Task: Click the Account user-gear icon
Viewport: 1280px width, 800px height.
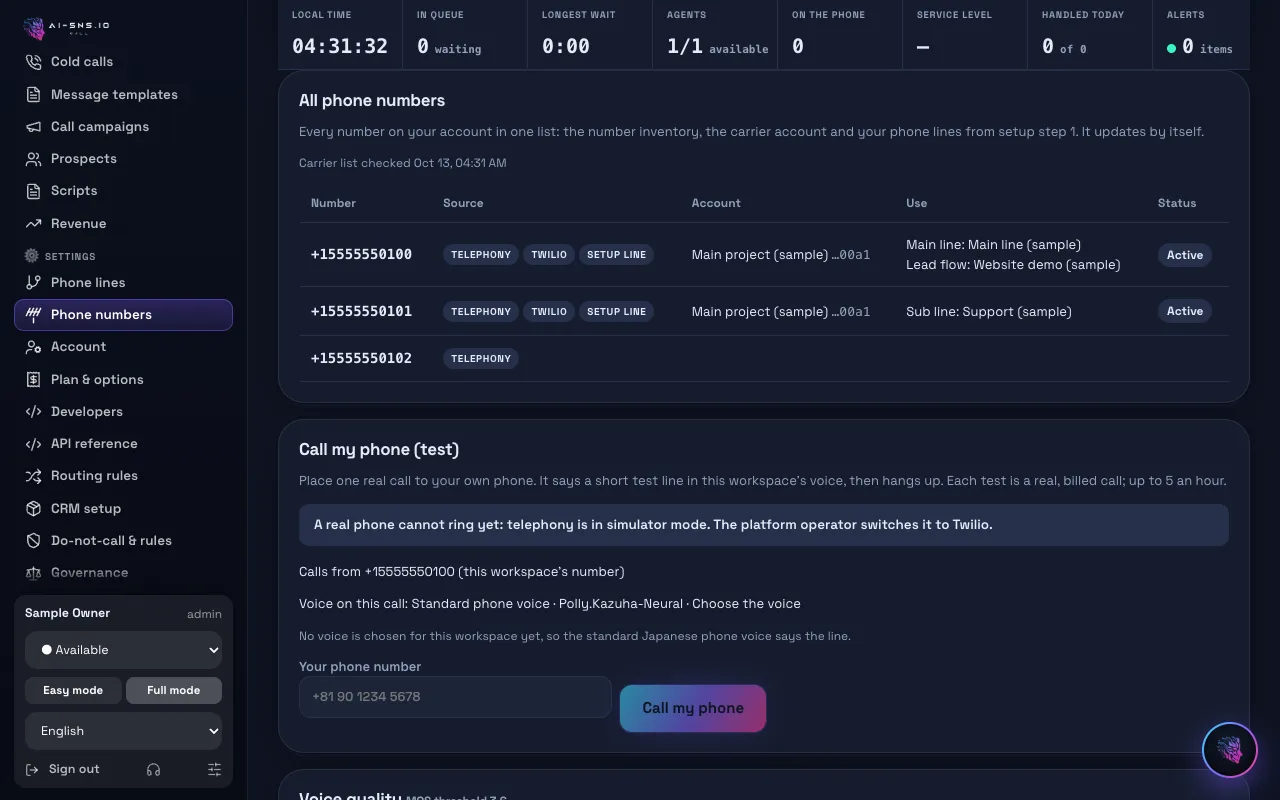Action: [x=34, y=347]
